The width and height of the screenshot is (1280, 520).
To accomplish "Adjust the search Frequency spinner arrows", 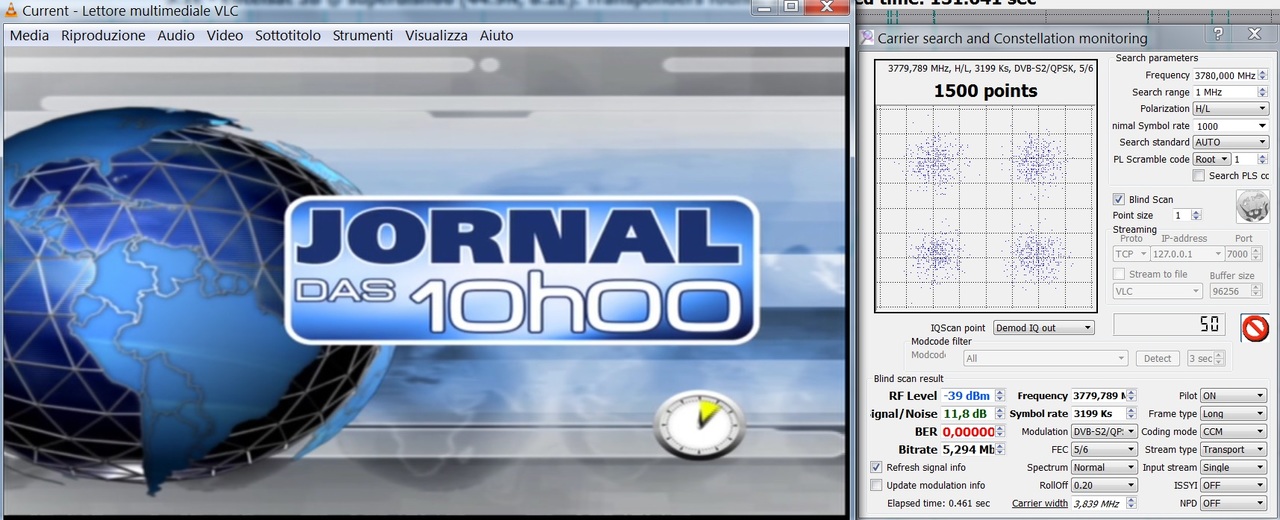I will (x=1263, y=75).
